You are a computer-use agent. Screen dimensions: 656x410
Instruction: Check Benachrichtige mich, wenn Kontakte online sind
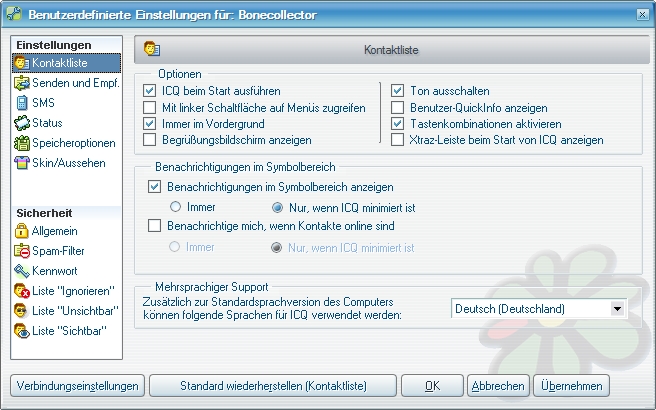[154, 226]
